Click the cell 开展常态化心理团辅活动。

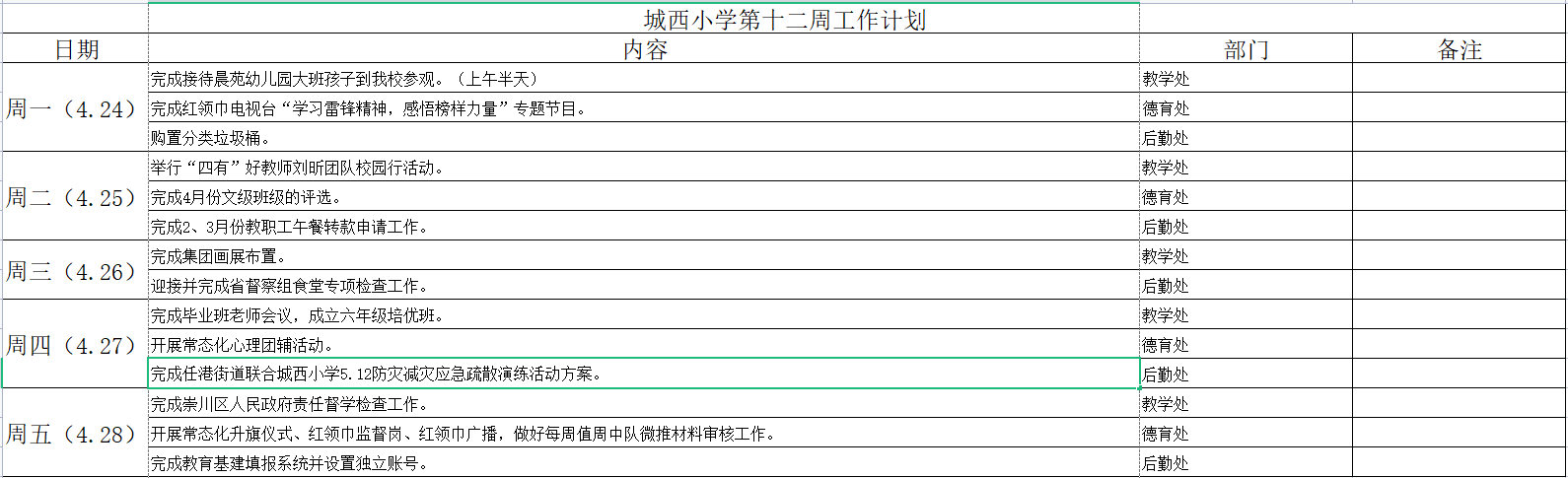click(x=644, y=344)
